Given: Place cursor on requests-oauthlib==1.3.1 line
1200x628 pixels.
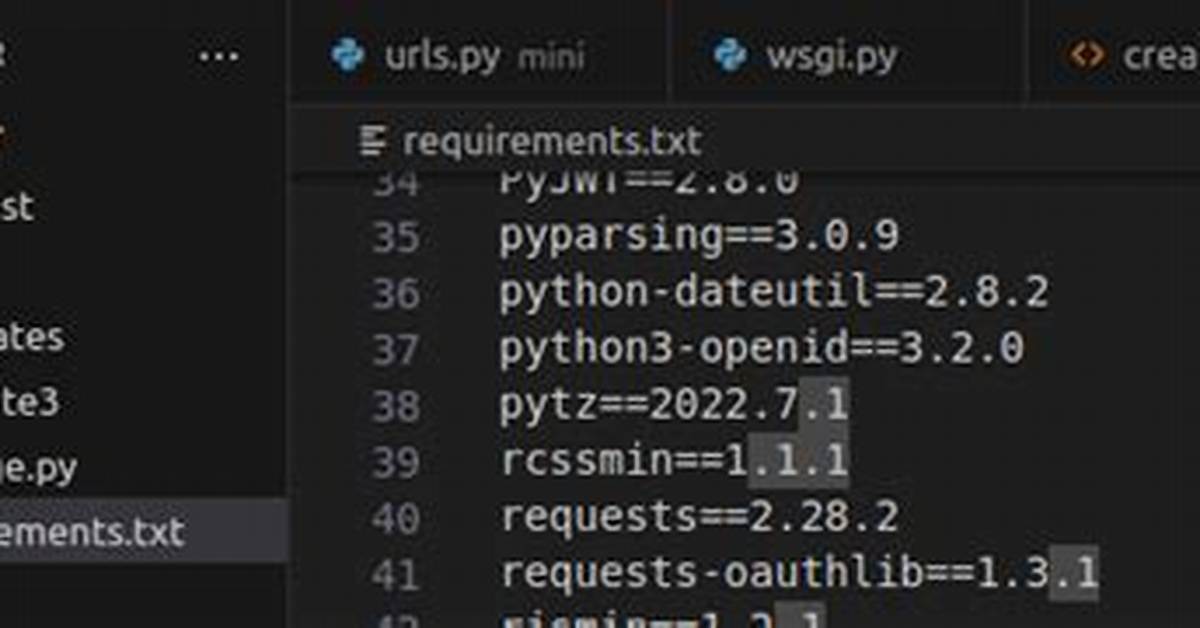Looking at the screenshot, I should tap(799, 574).
